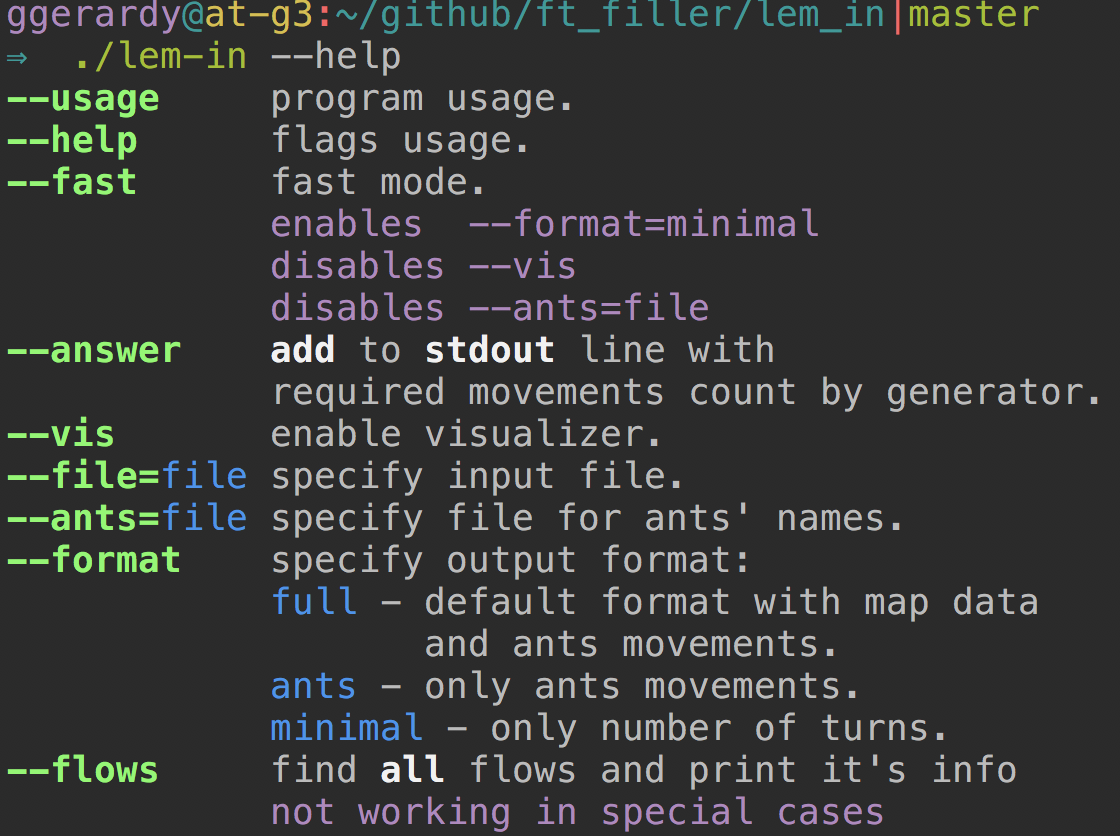Click 'not working in special cases' note
The image size is (1120, 836).
(x=577, y=812)
